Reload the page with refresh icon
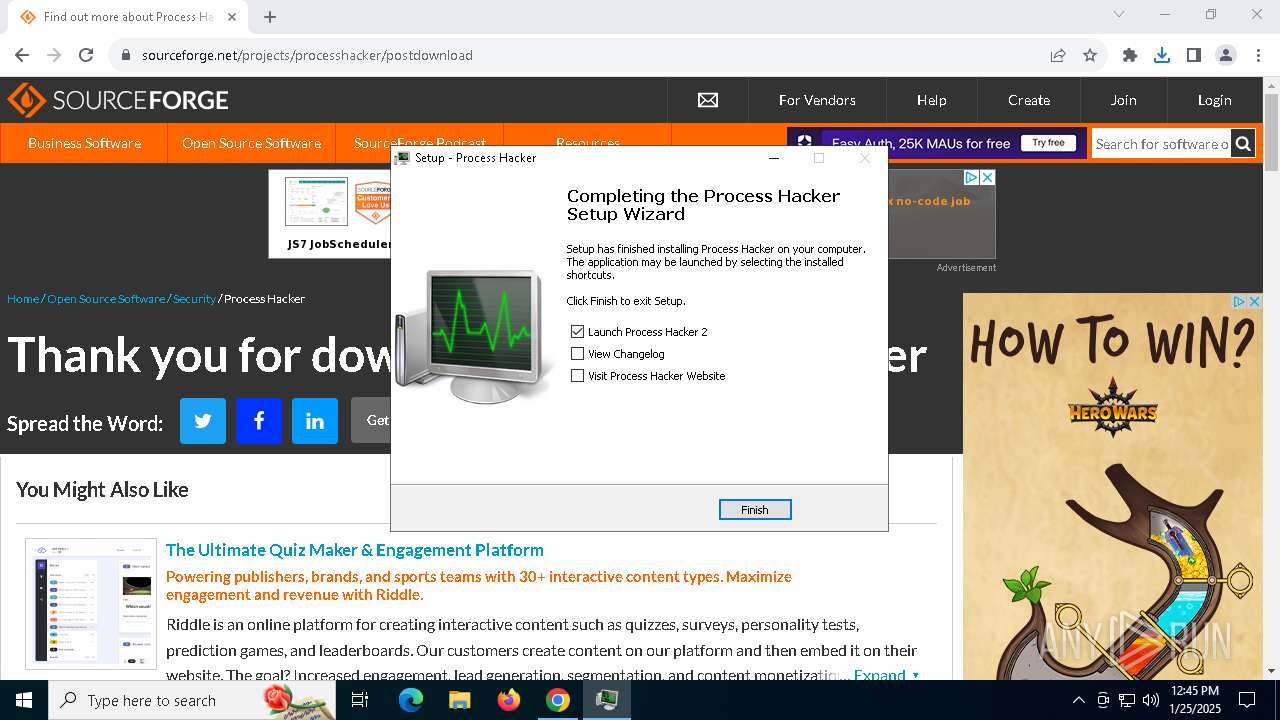The width and height of the screenshot is (1280, 720). click(x=86, y=55)
